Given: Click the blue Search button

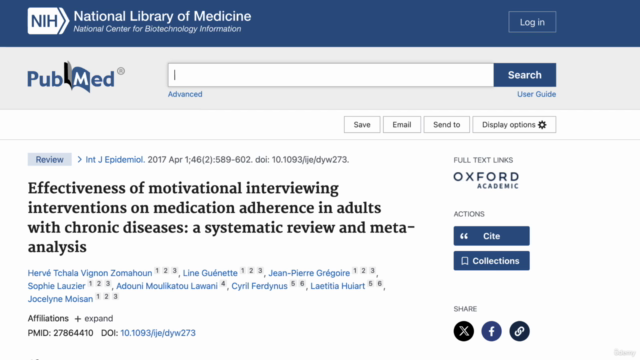Looking at the screenshot, I should [x=524, y=75].
